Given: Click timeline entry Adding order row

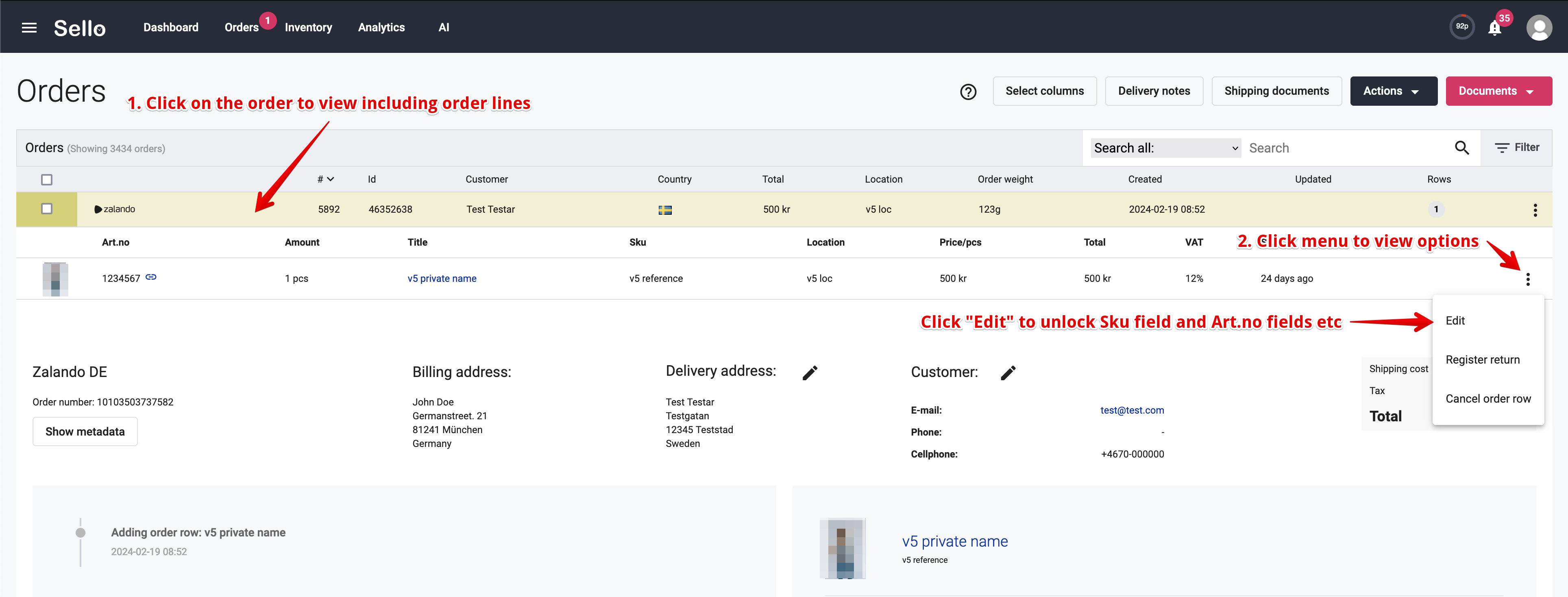Looking at the screenshot, I should 198,532.
